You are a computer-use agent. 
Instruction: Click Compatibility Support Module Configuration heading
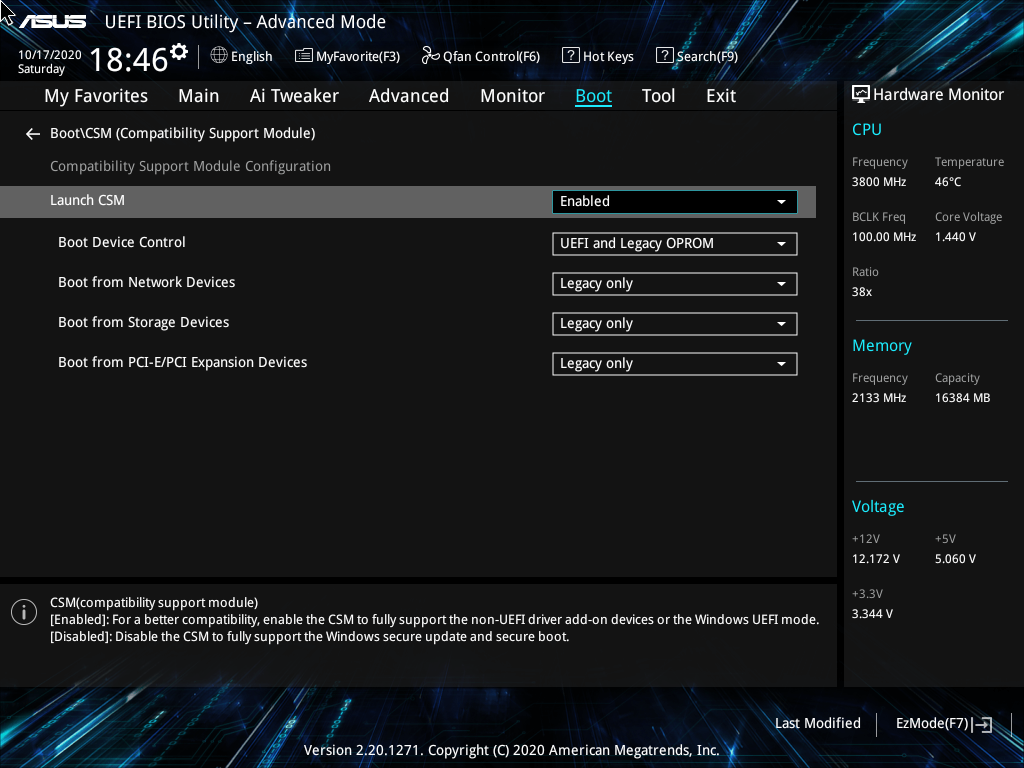(190, 167)
